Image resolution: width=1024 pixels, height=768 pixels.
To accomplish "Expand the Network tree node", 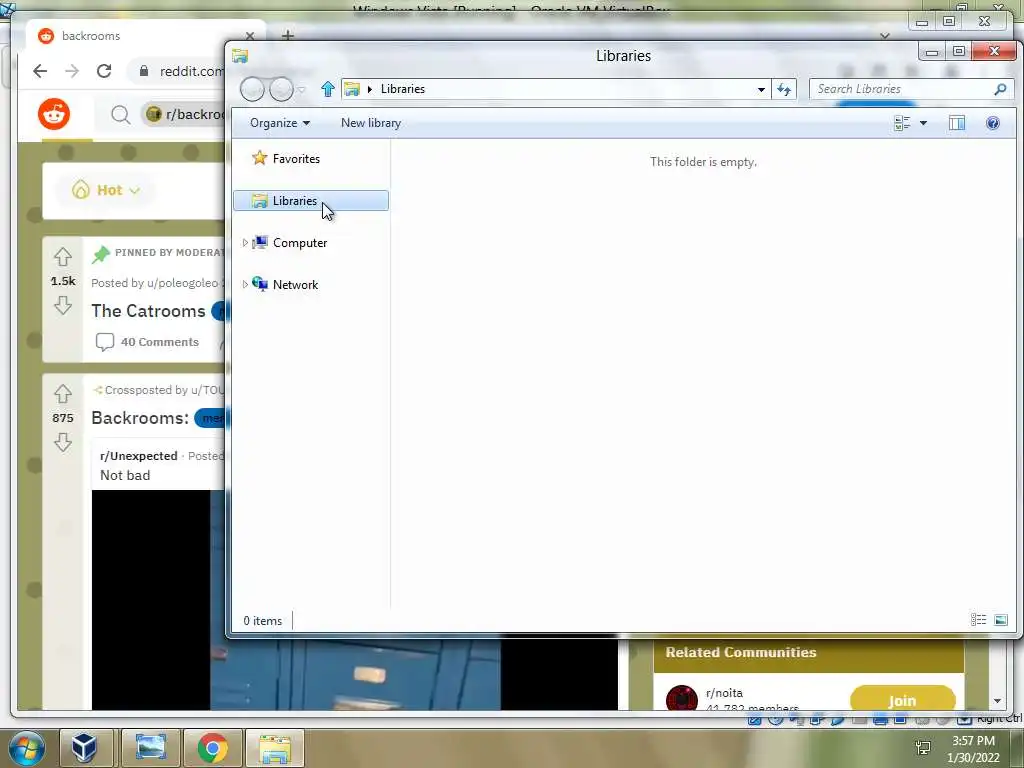I will coord(245,285).
